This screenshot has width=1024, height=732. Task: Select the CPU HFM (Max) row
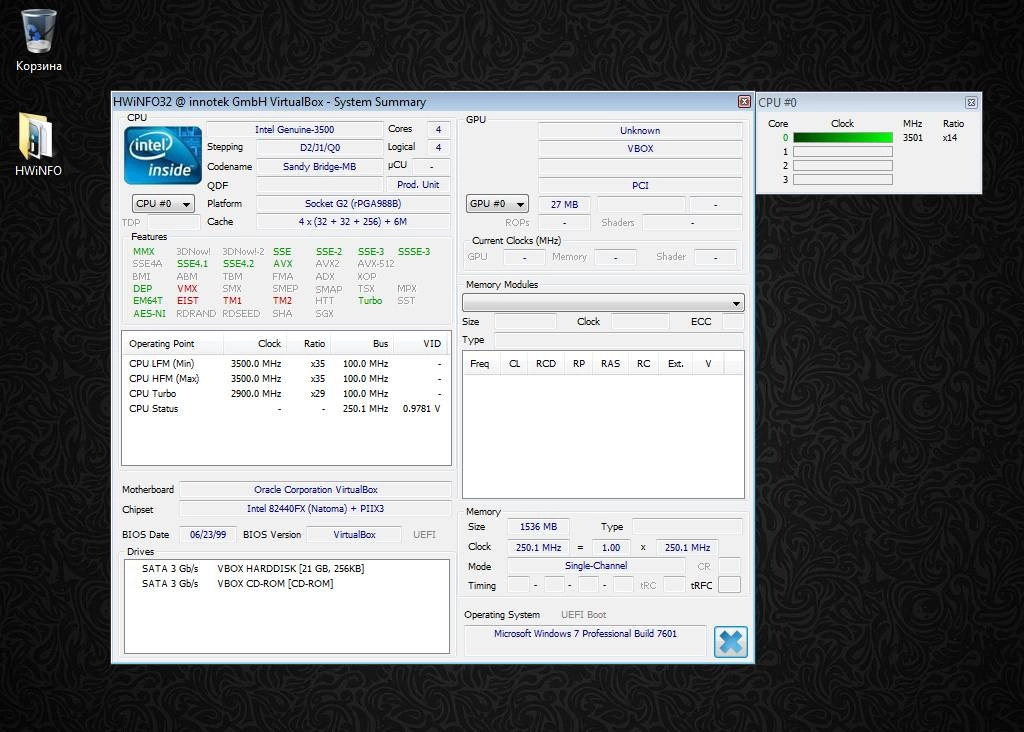point(285,379)
